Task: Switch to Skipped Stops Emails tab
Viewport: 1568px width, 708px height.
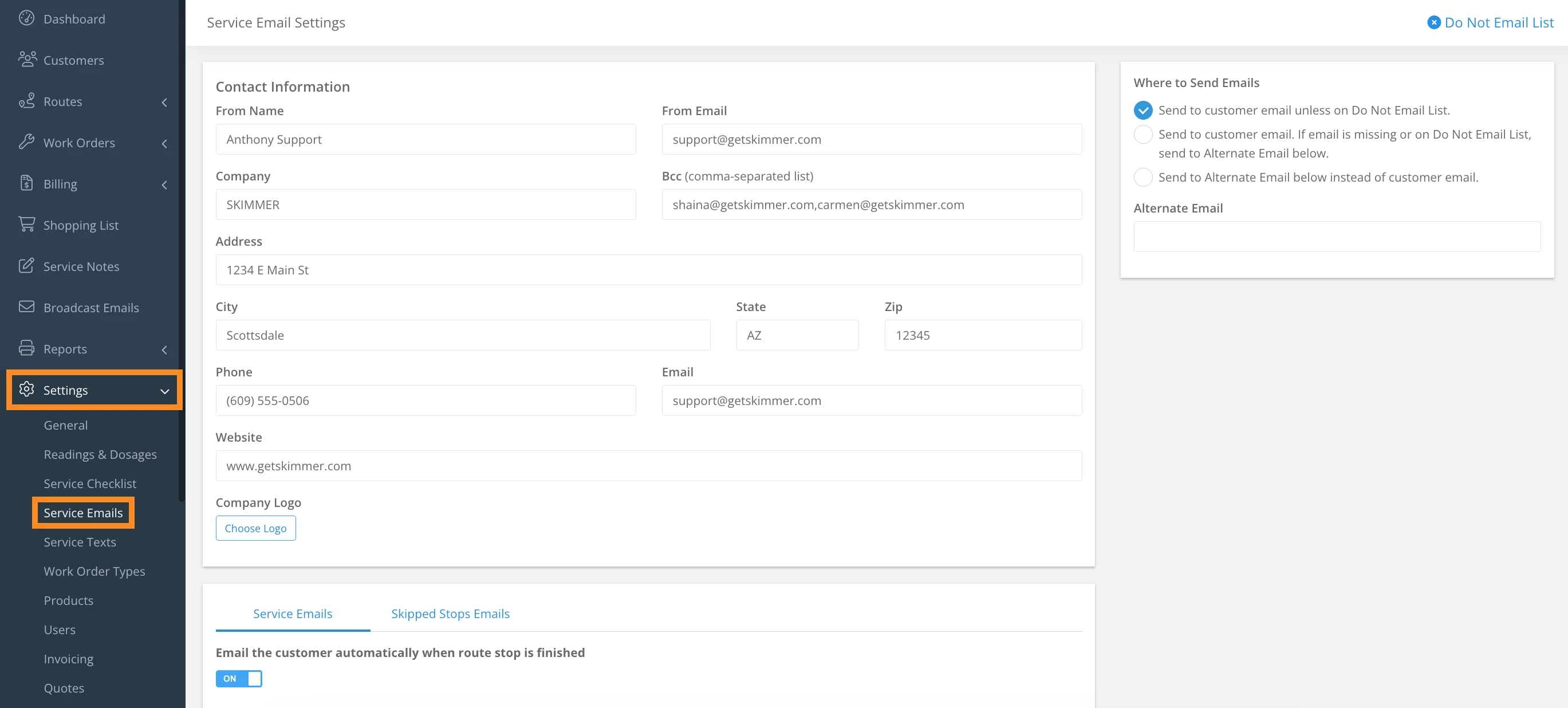Action: point(450,613)
